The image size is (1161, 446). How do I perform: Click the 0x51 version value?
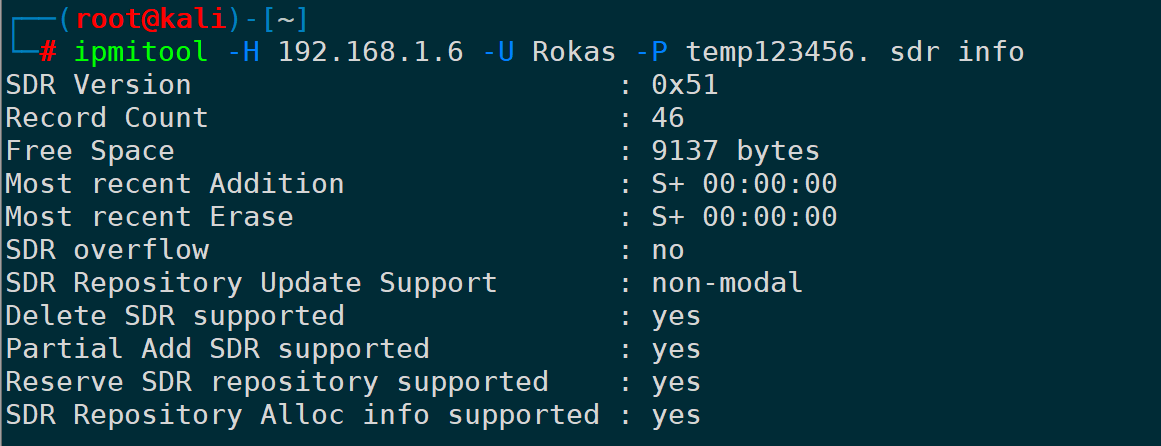(x=685, y=85)
